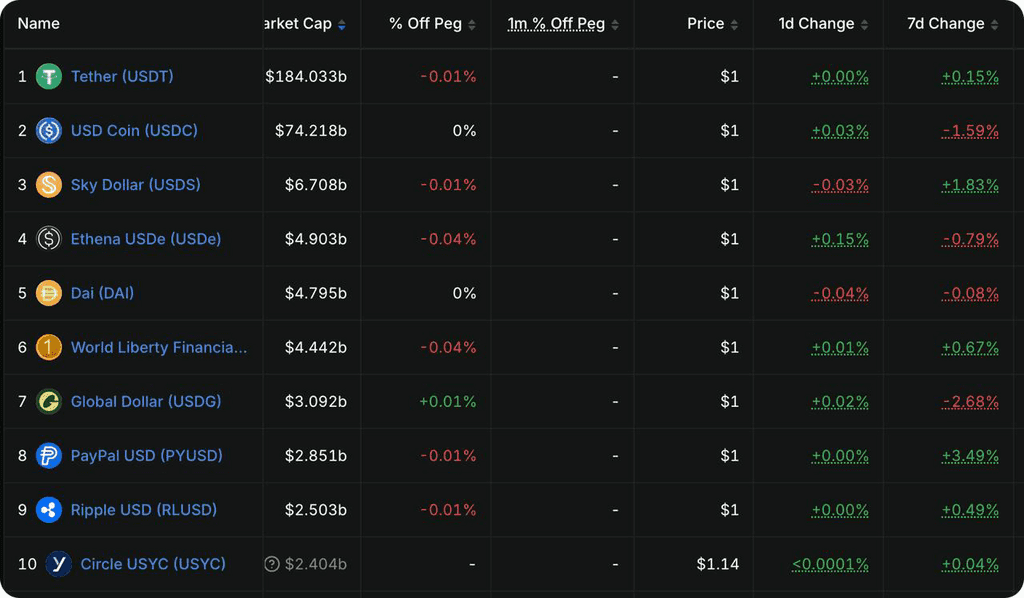Viewport: 1024px width, 598px height.
Task: Click the Sky Dollar logo icon
Action: coord(48,185)
